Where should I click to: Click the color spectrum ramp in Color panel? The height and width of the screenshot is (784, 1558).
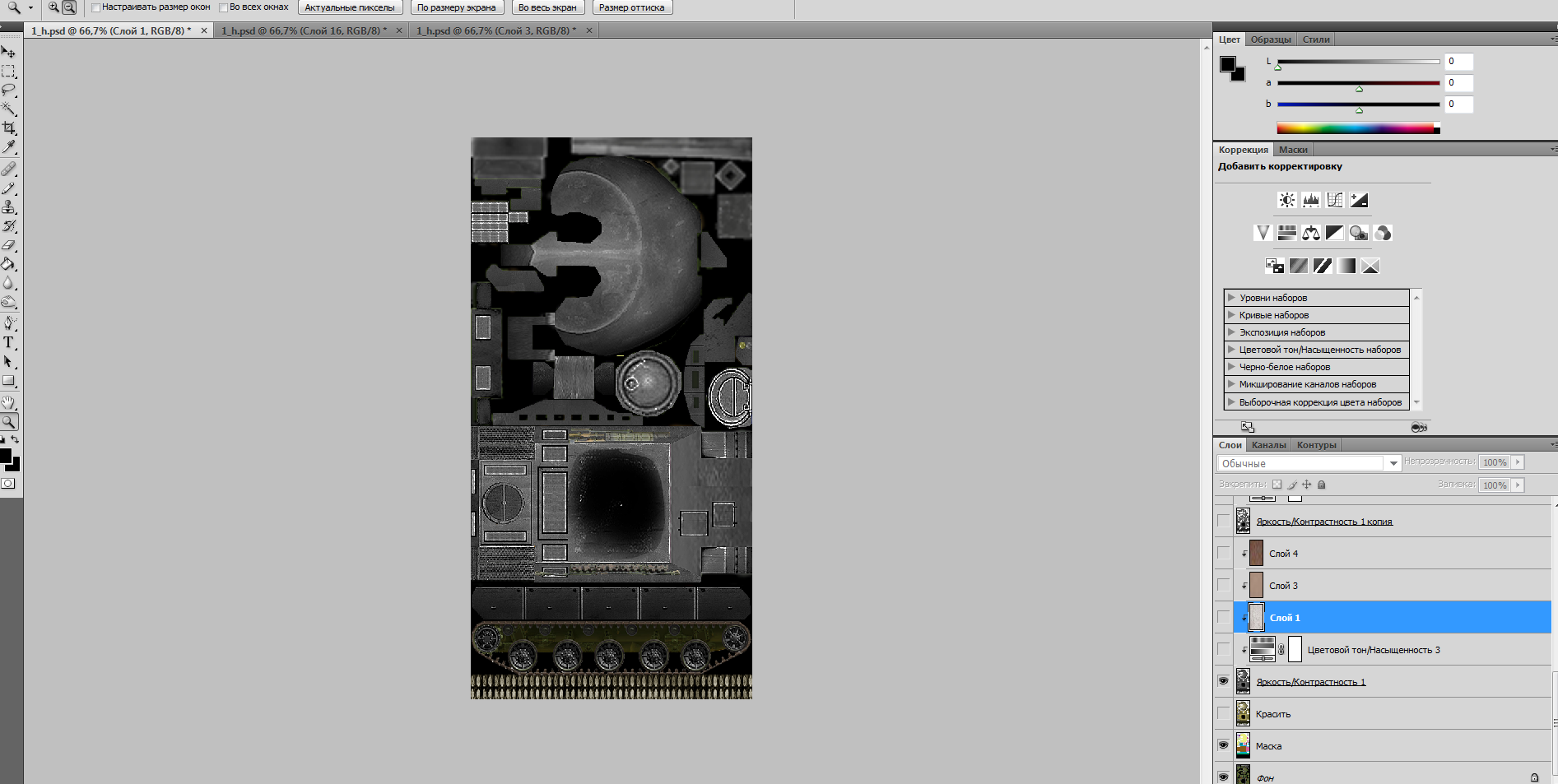[x=1358, y=128]
